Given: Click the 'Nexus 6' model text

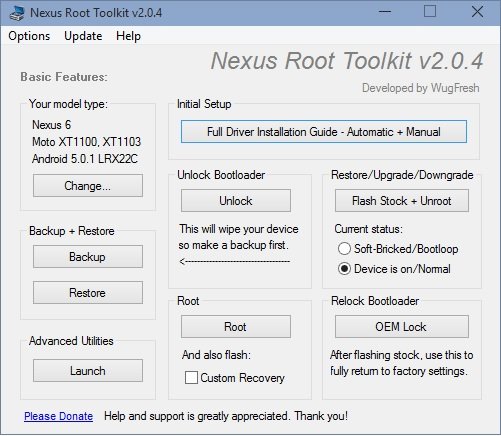Looking at the screenshot, I should (x=52, y=125).
